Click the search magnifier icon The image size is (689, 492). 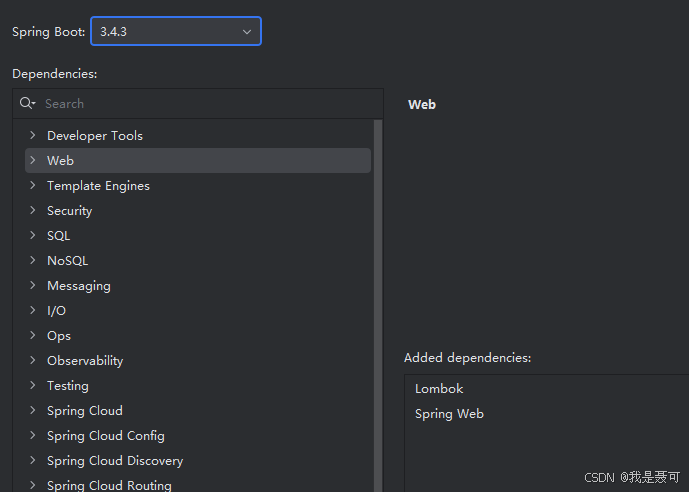27,103
